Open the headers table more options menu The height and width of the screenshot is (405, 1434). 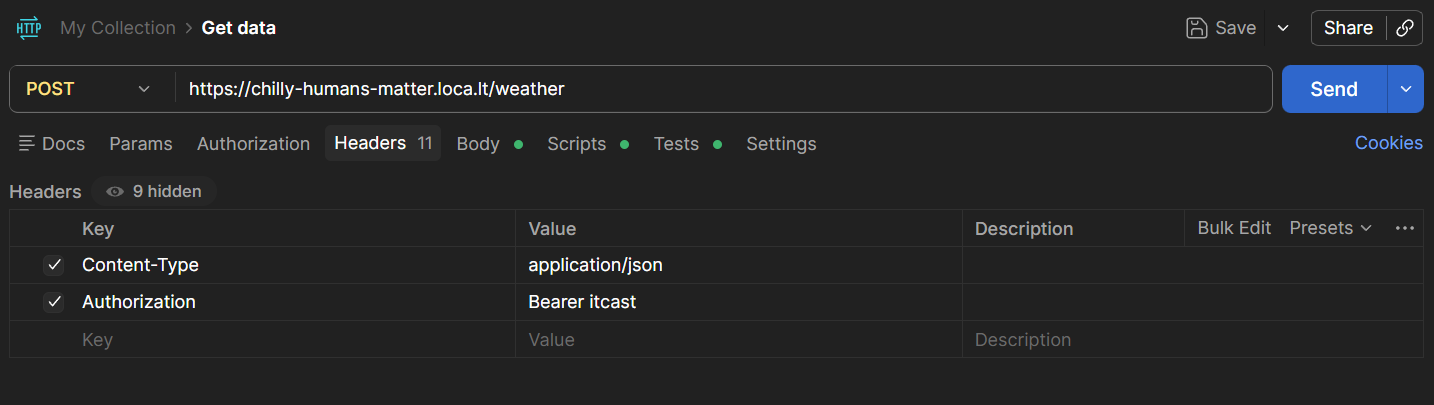click(1404, 228)
